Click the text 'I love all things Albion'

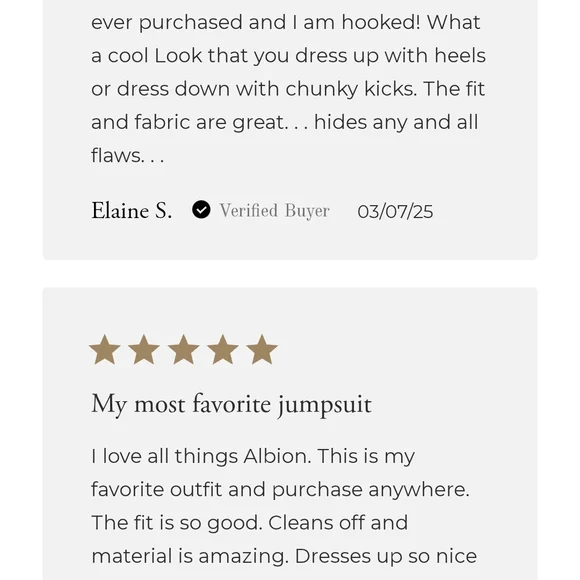point(201,456)
